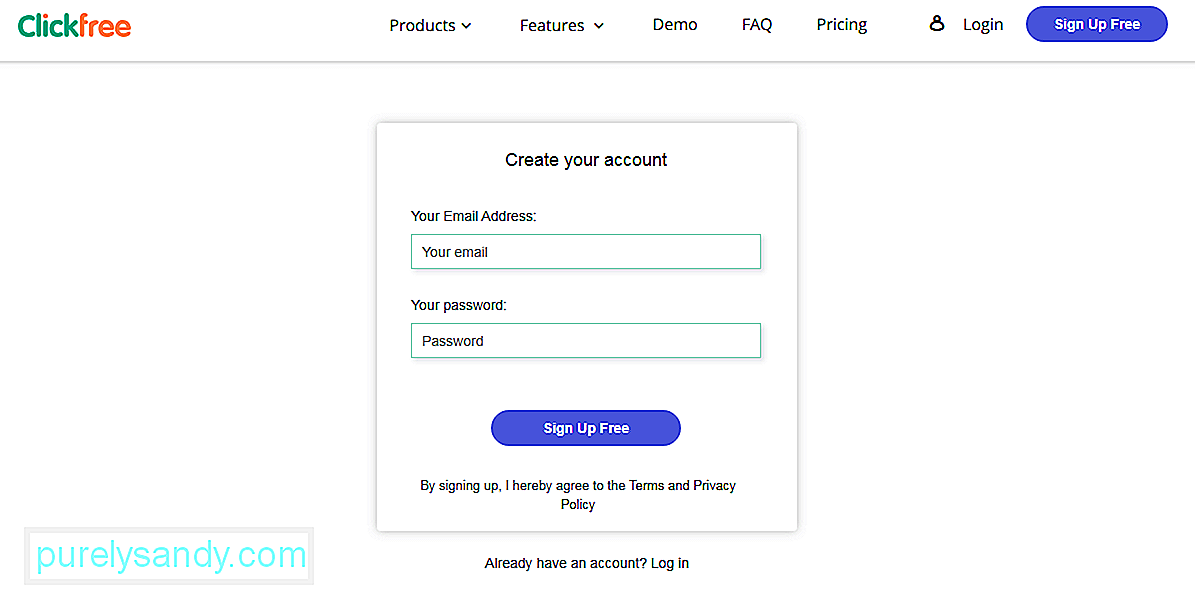Open the Terms link
Viewport: 1195px width, 600px height.
(646, 486)
